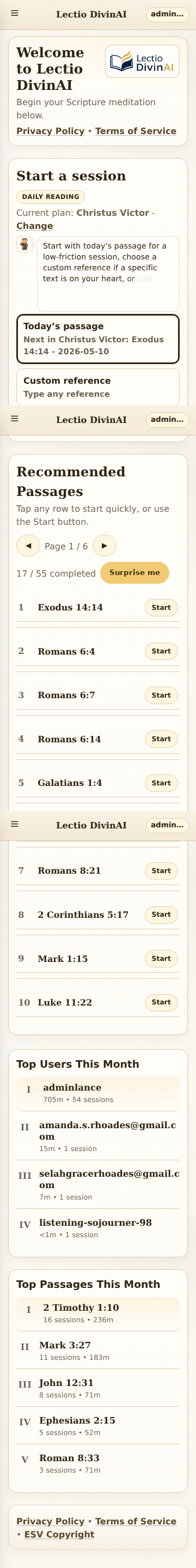Start the Exodus 14:14 passage
This screenshot has height=1568, width=196.
click(x=161, y=608)
